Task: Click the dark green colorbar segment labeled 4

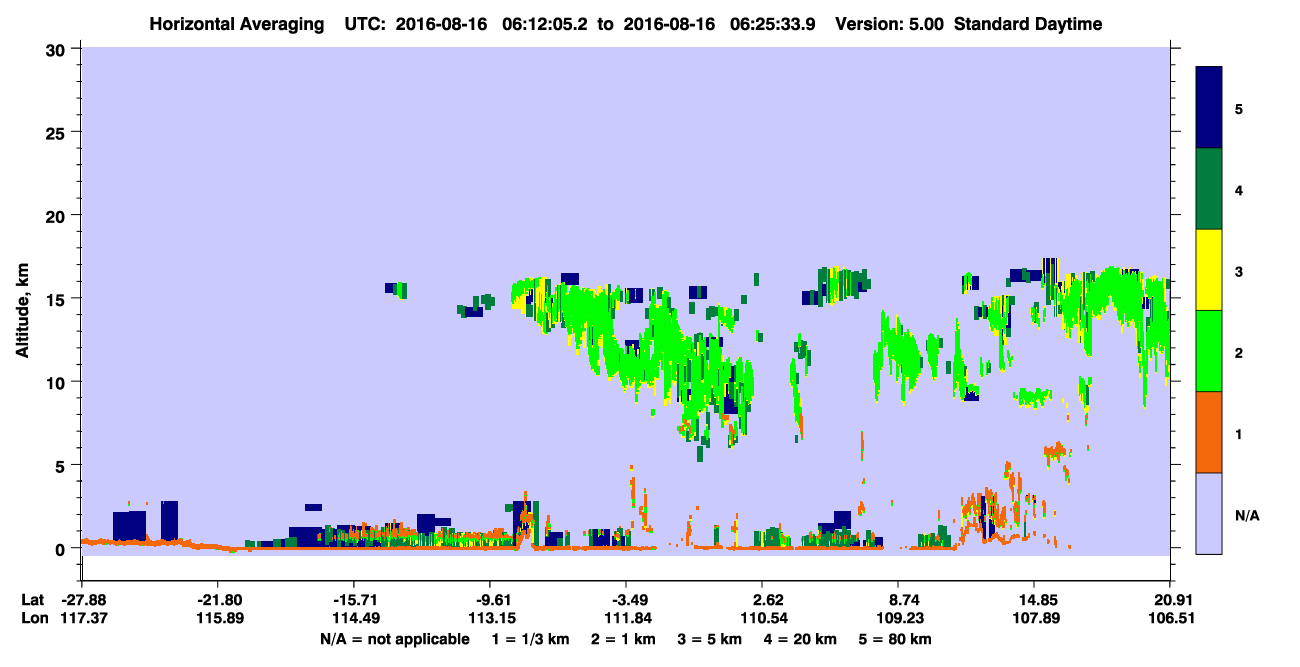Action: (x=1209, y=189)
